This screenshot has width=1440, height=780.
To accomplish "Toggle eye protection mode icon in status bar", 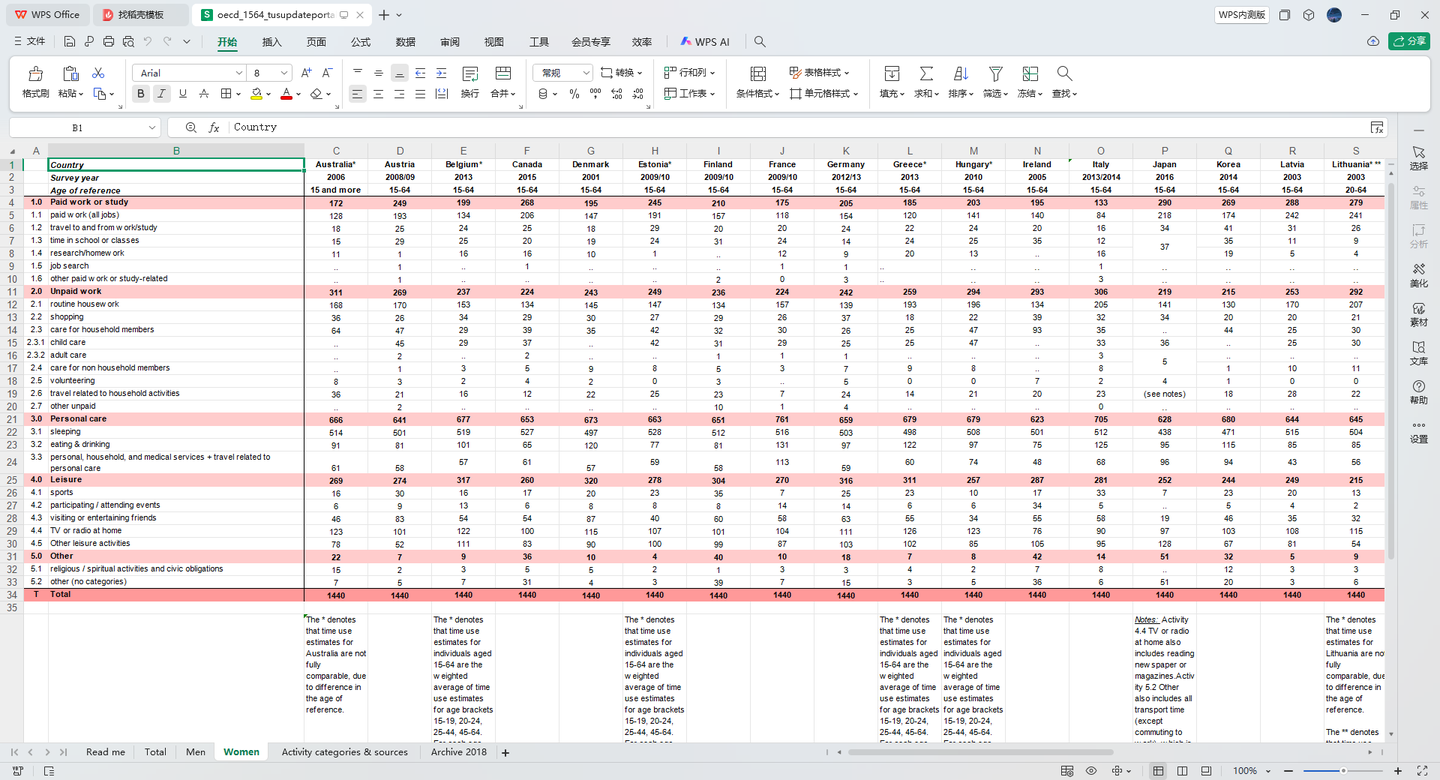I will pos(1092,771).
